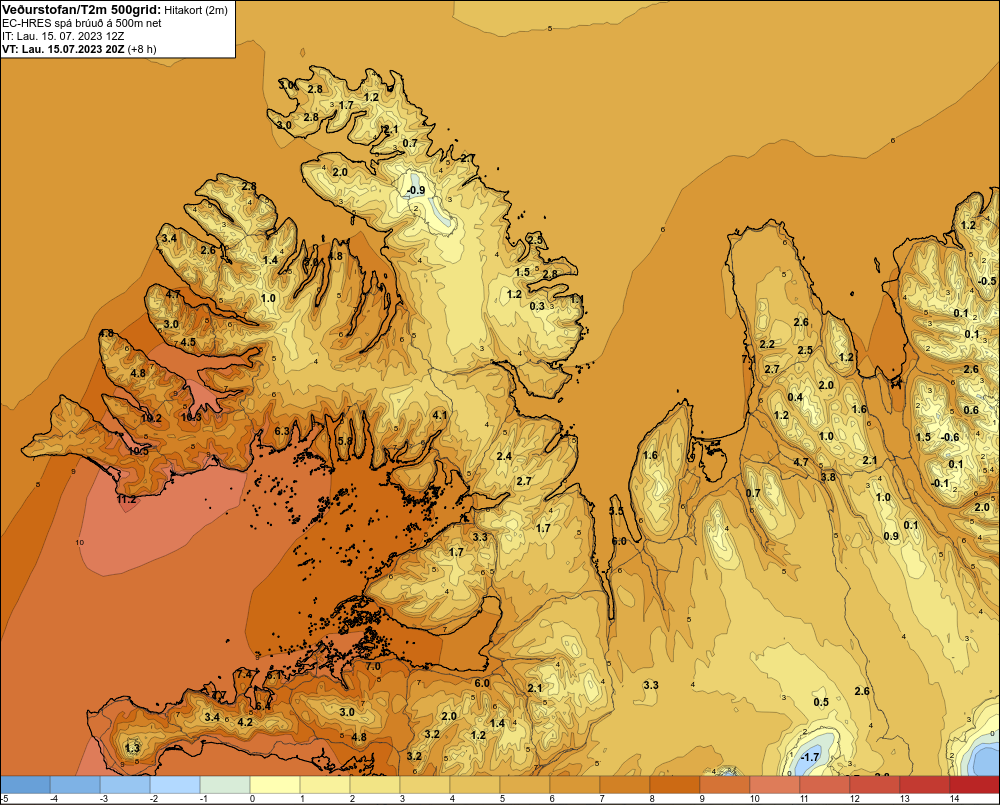Screen dimensions: 1000x805
Task: Pick the legend swatch between -2 and -1
Action: [x=175, y=785]
